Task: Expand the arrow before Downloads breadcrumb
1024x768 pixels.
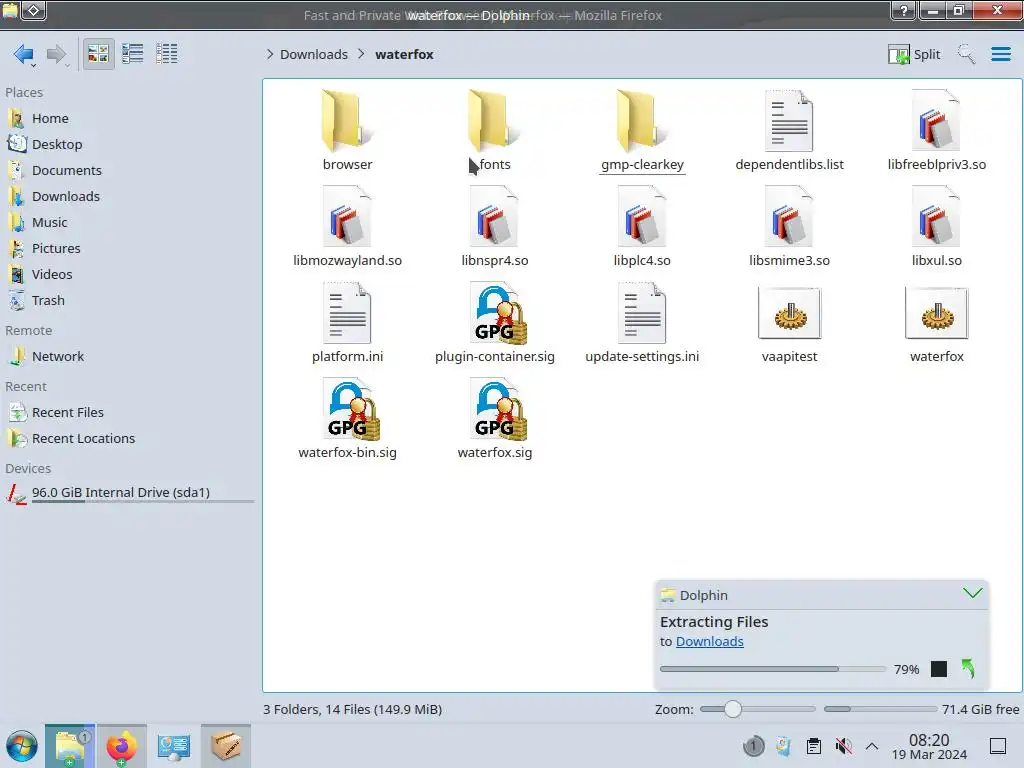Action: 270,54
